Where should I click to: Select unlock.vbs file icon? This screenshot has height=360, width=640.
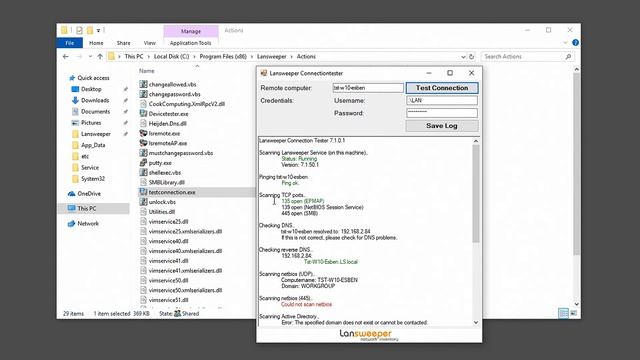coord(143,202)
